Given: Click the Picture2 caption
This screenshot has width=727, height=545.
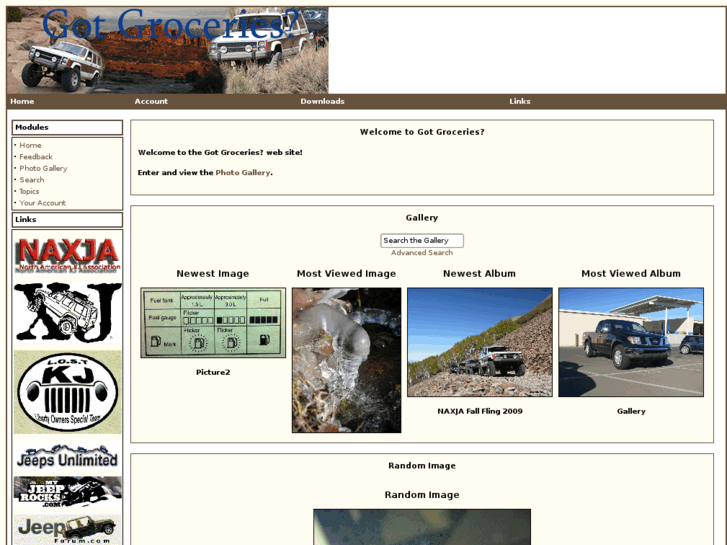Looking at the screenshot, I should click(213, 372).
